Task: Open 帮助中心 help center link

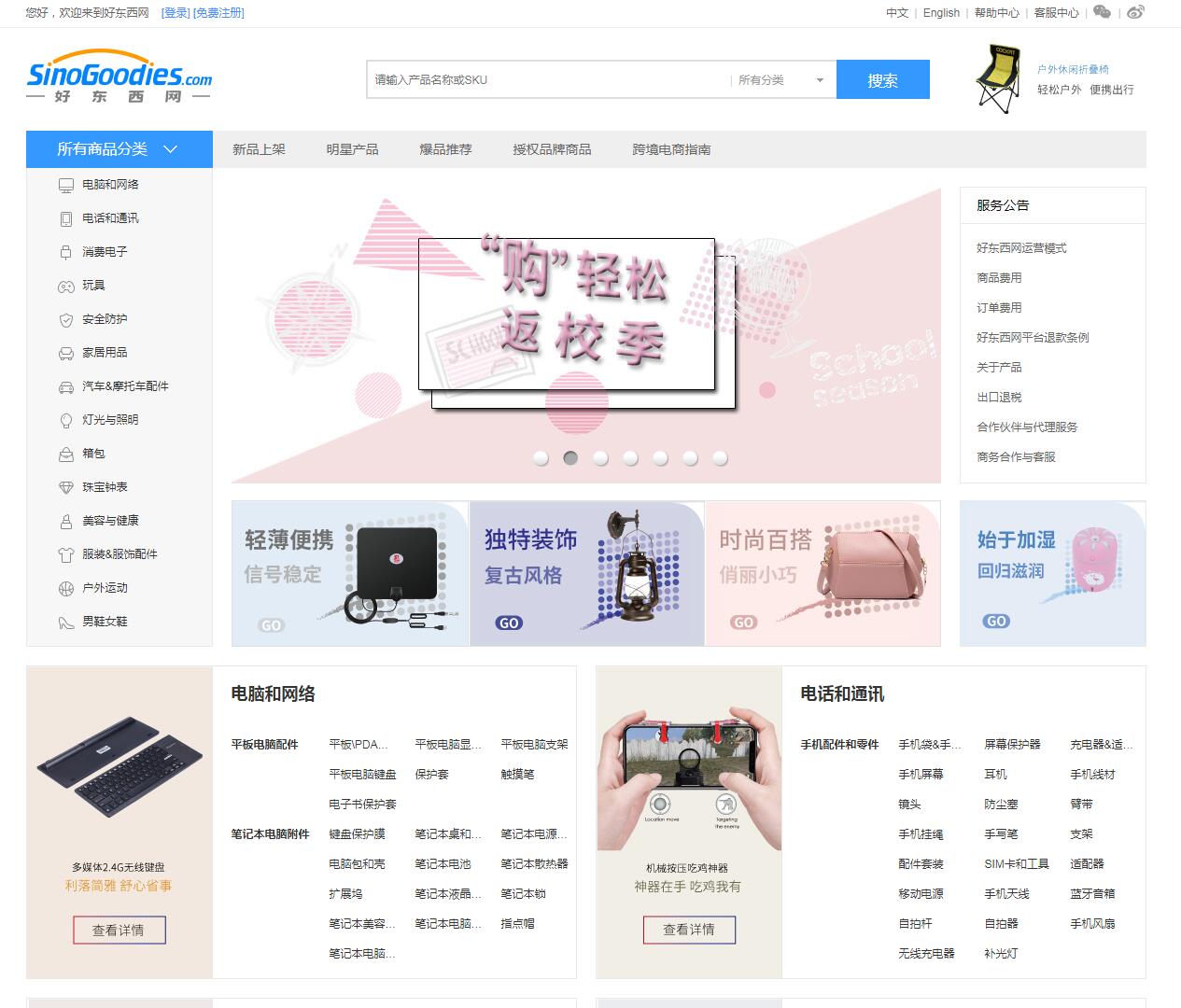Action: 997,13
